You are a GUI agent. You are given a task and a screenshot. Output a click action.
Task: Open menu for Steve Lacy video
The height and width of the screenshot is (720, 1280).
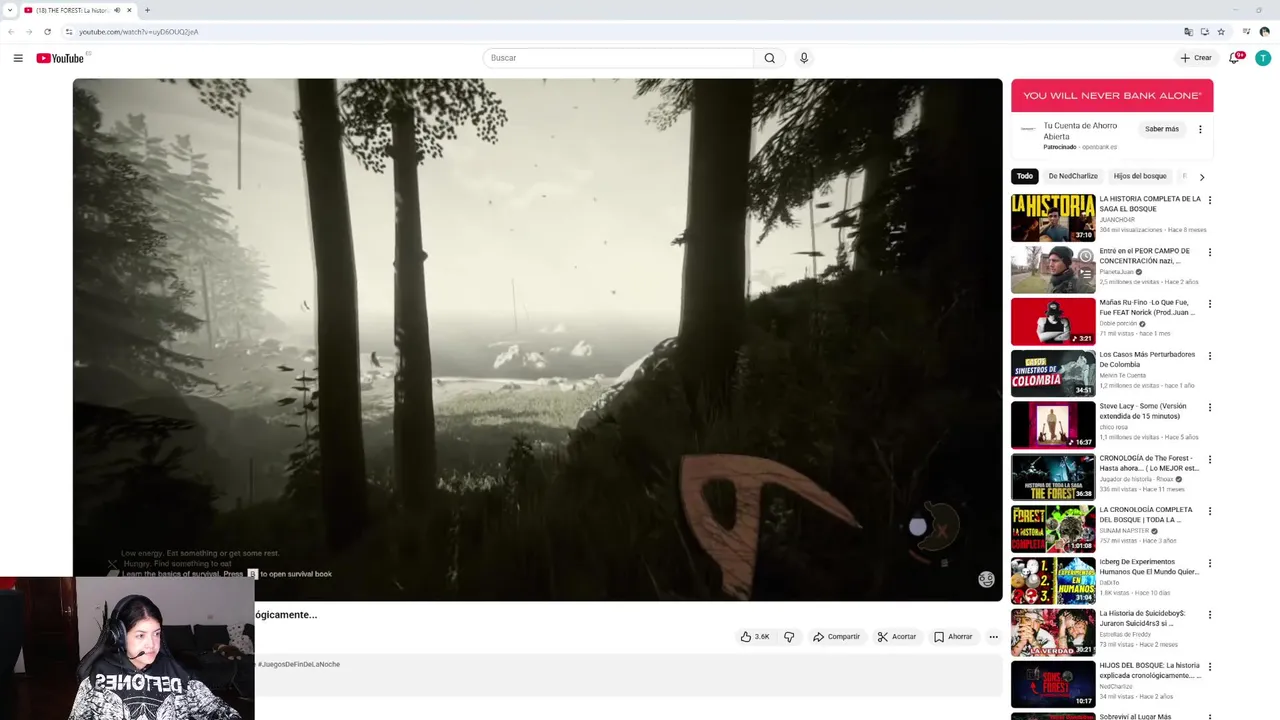pyautogui.click(x=1210, y=408)
